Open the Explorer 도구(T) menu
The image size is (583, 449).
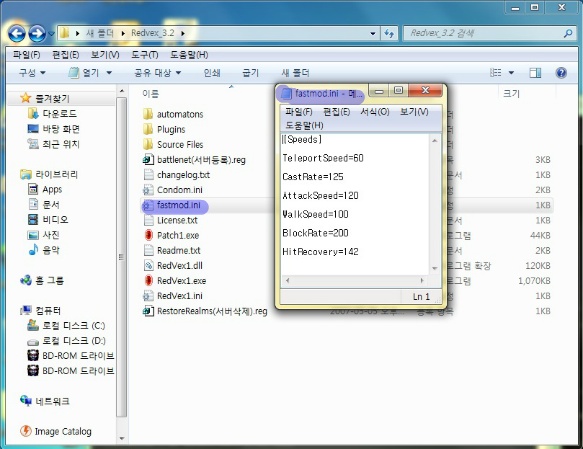pos(145,55)
